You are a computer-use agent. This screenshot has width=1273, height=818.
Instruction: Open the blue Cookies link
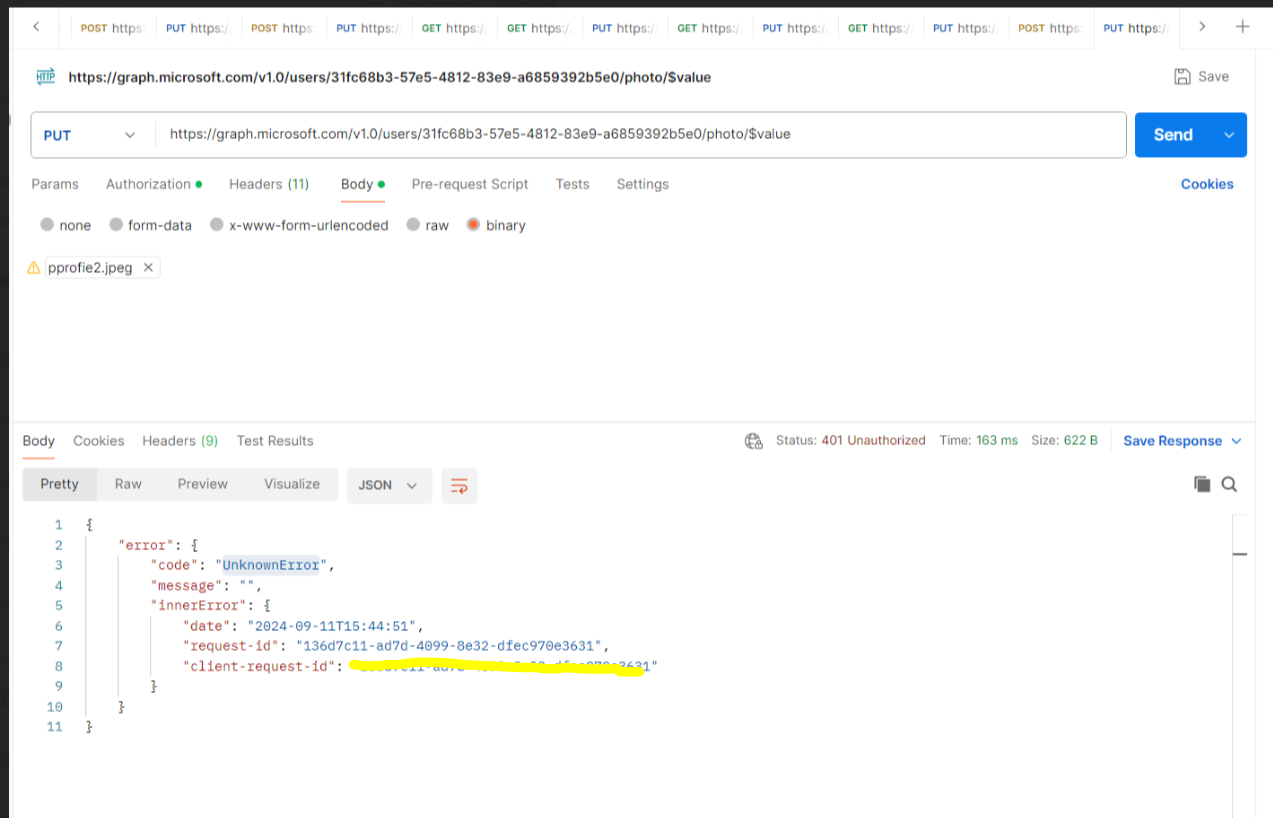[1207, 184]
